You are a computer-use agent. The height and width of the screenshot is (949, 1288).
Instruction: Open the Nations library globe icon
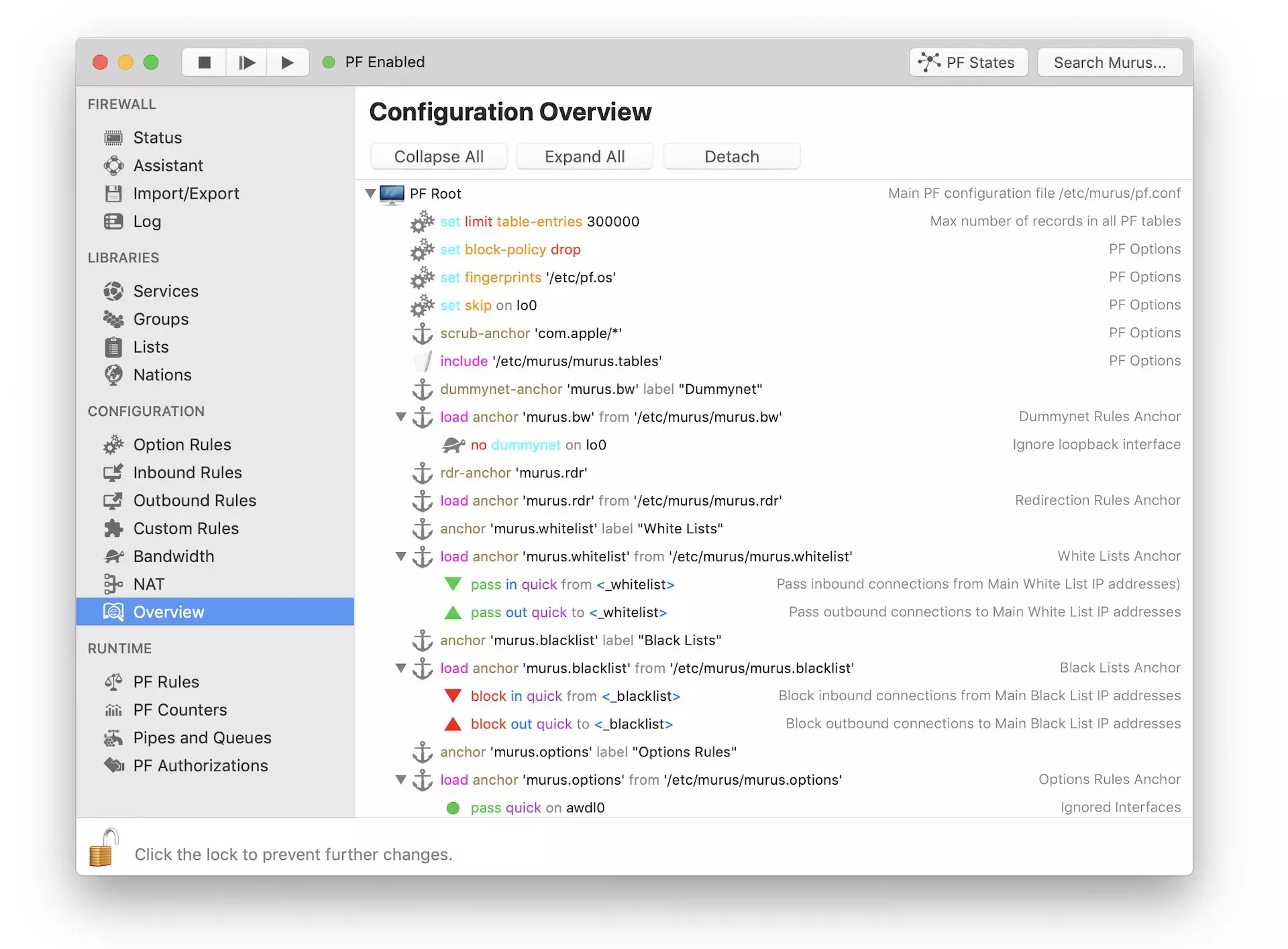click(113, 375)
